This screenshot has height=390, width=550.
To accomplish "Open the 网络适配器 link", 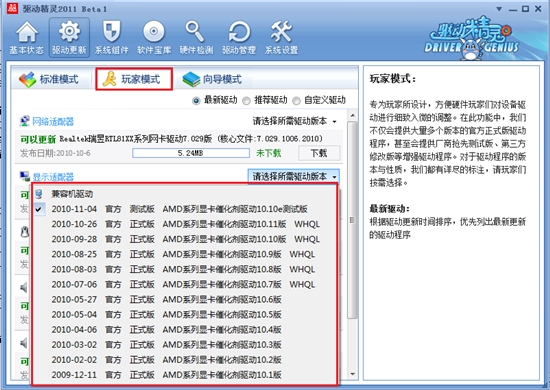I will coord(53,121).
